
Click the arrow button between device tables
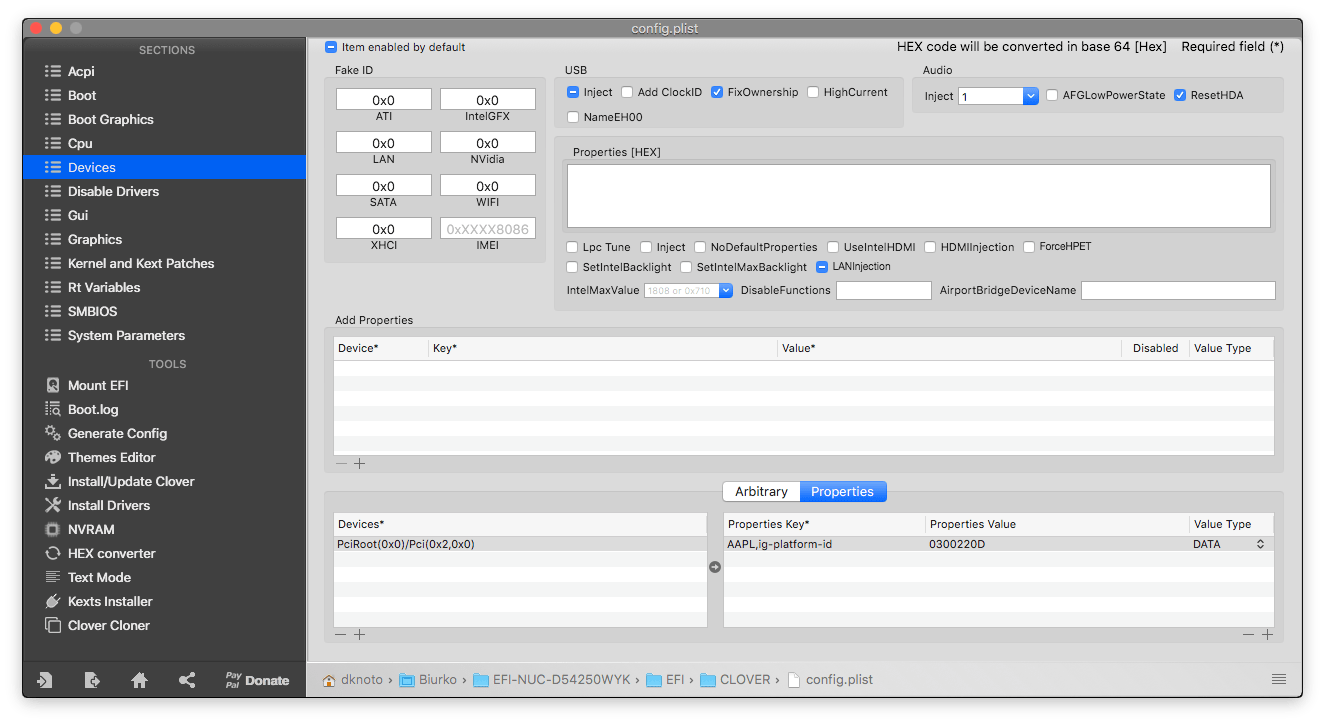(715, 567)
